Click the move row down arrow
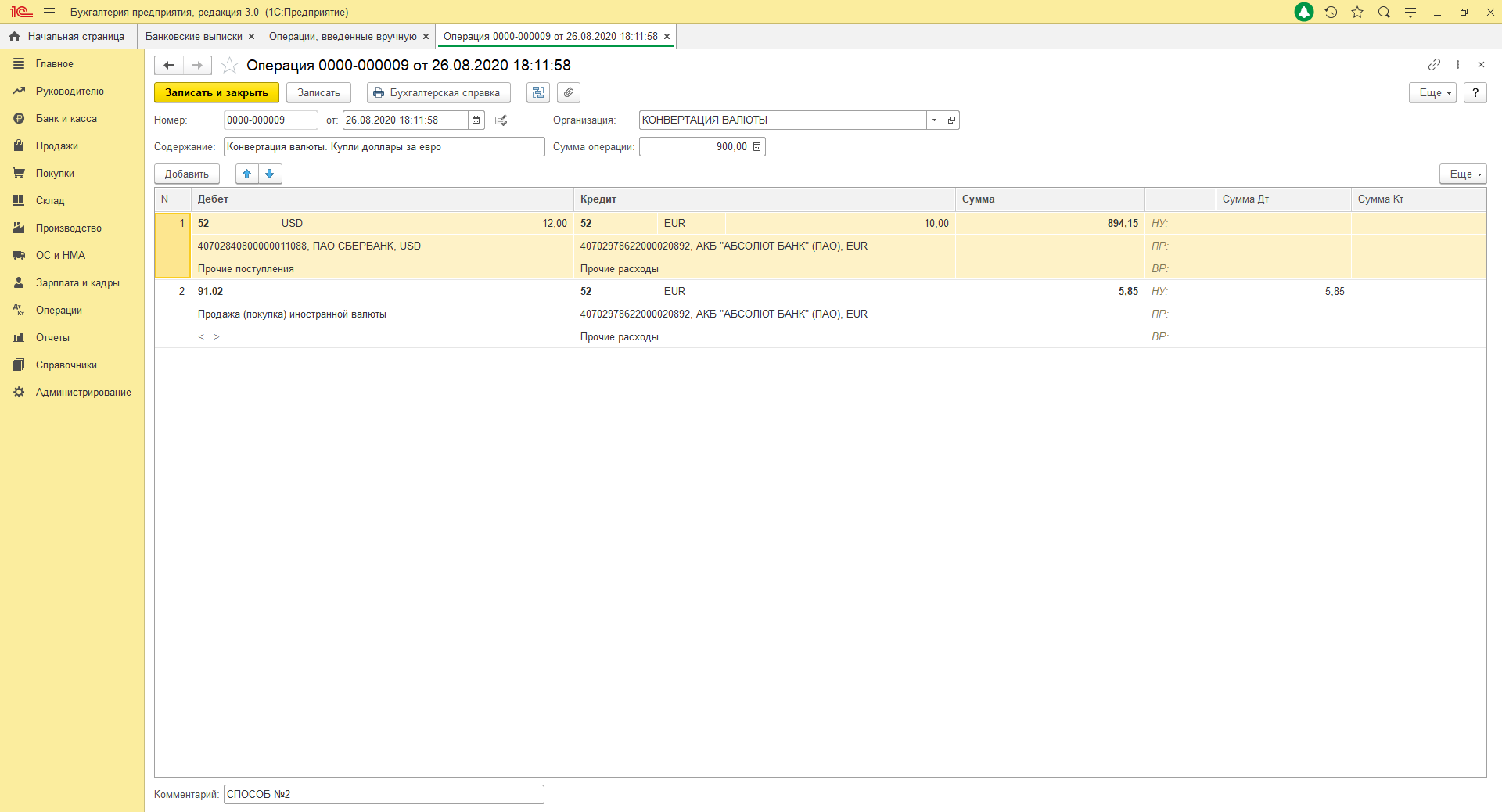The height and width of the screenshot is (812, 1502). click(x=270, y=174)
